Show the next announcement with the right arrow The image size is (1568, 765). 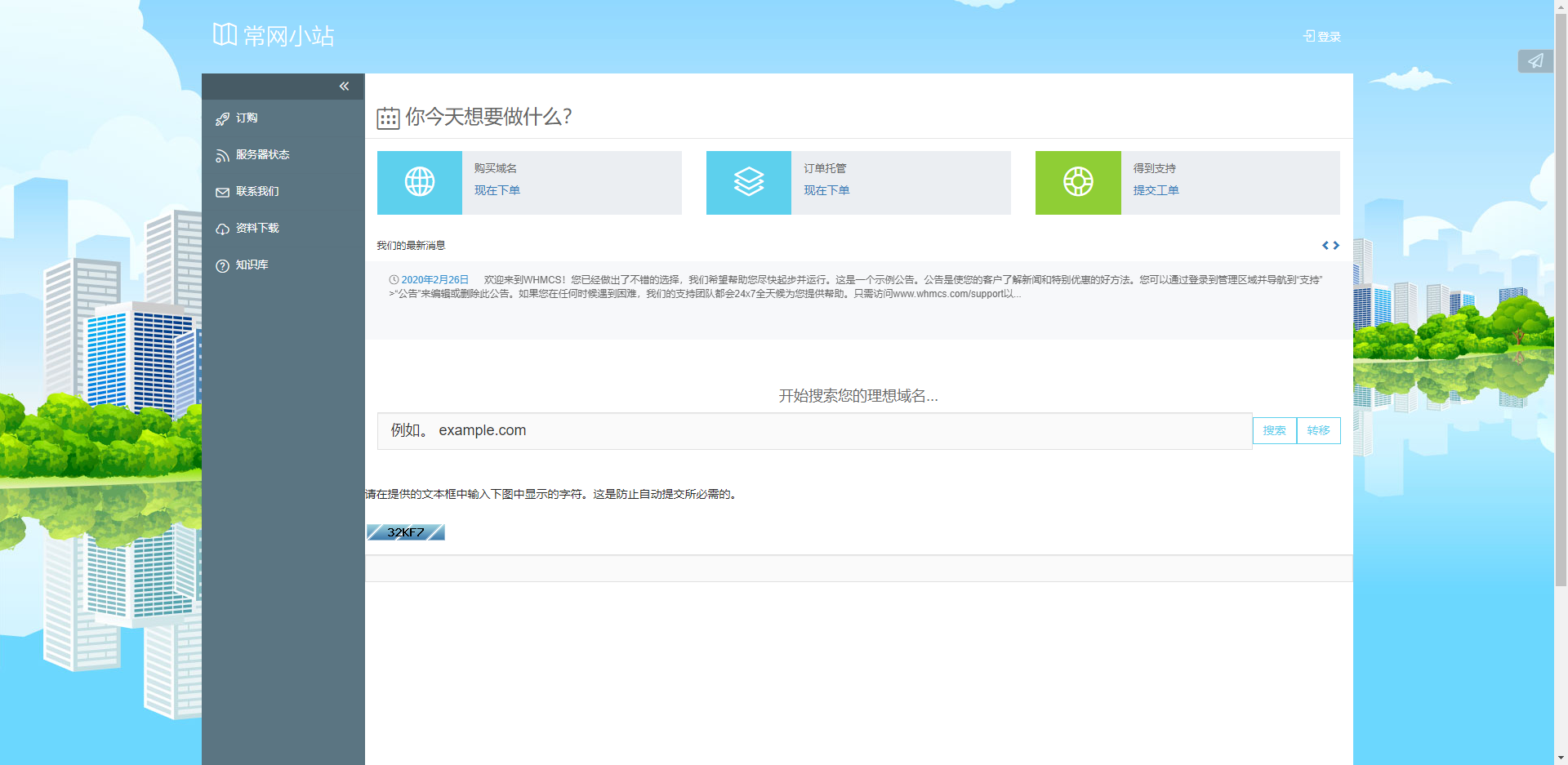coord(1336,245)
